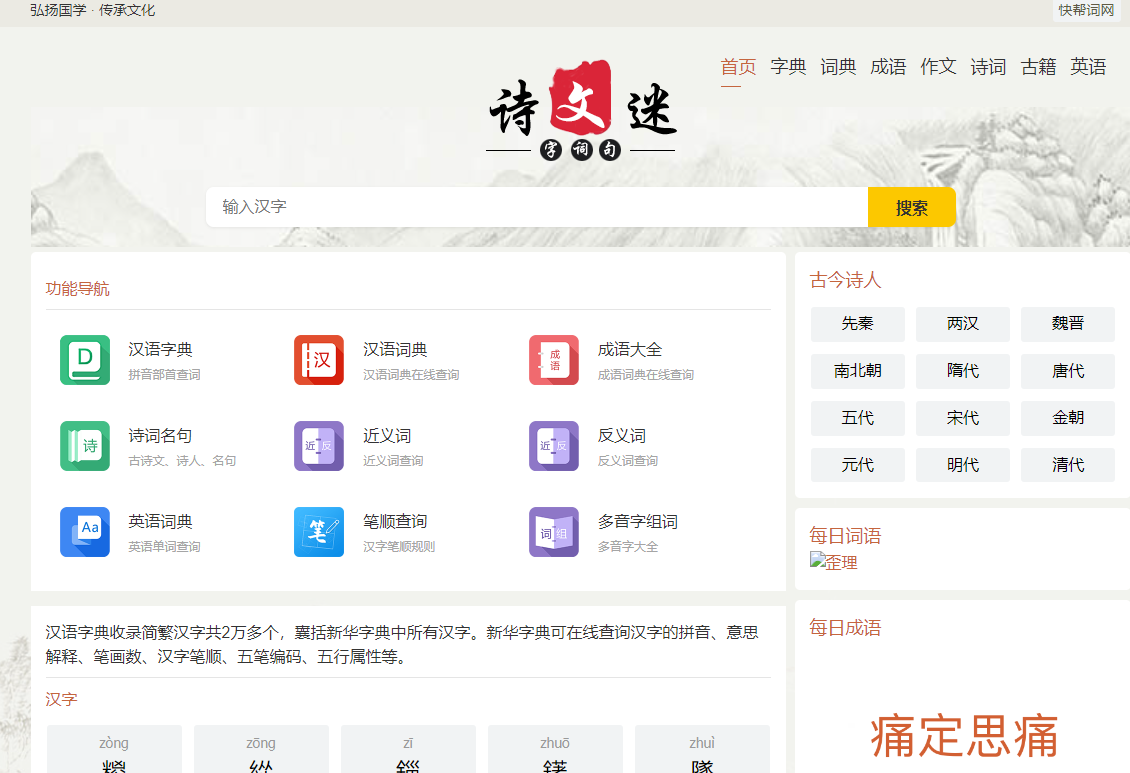
Task: Click the 歪理 daily word image
Action: pos(833,562)
